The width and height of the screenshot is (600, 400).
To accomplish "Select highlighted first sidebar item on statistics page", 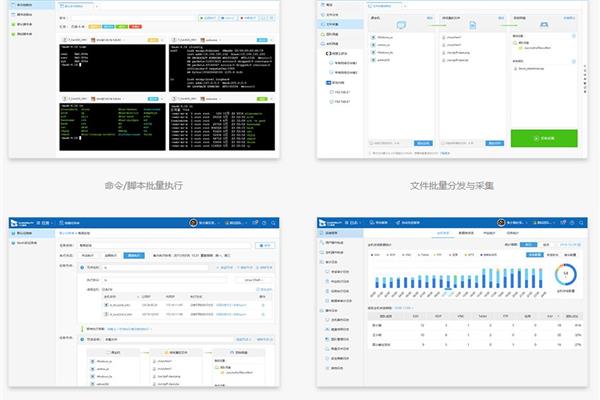I will (x=340, y=233).
